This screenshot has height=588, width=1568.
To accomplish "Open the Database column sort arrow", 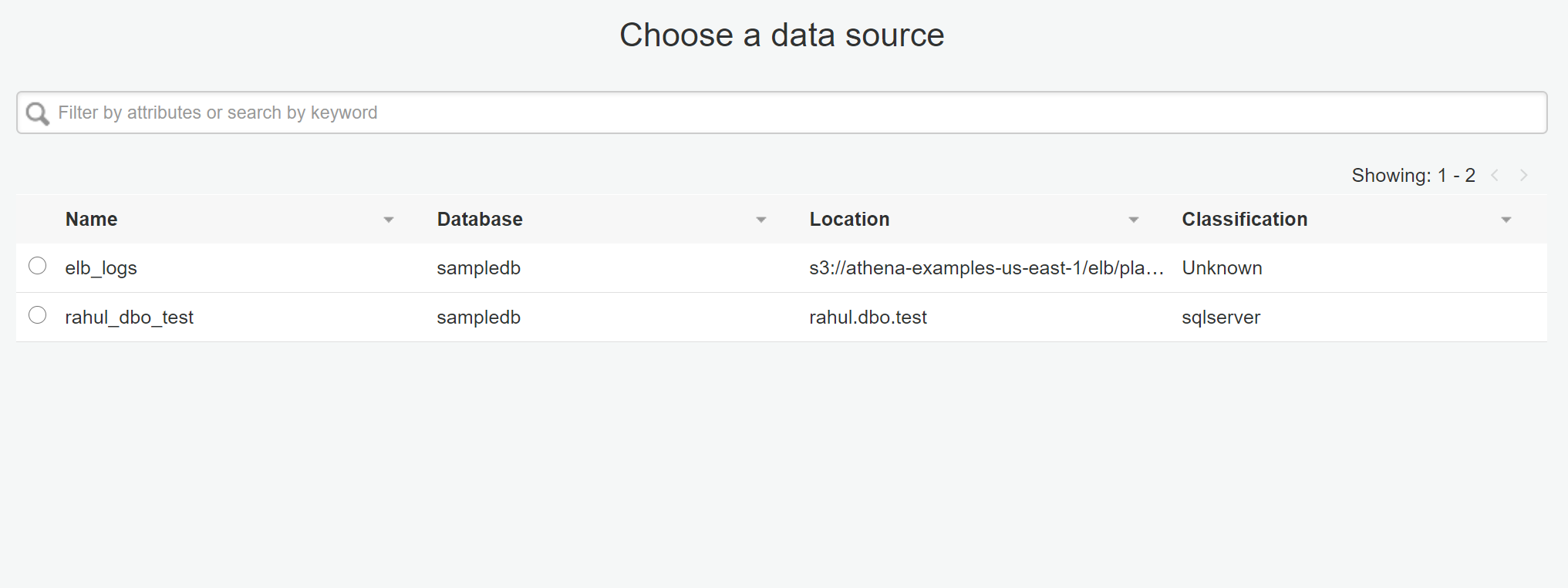I will tap(761, 220).
